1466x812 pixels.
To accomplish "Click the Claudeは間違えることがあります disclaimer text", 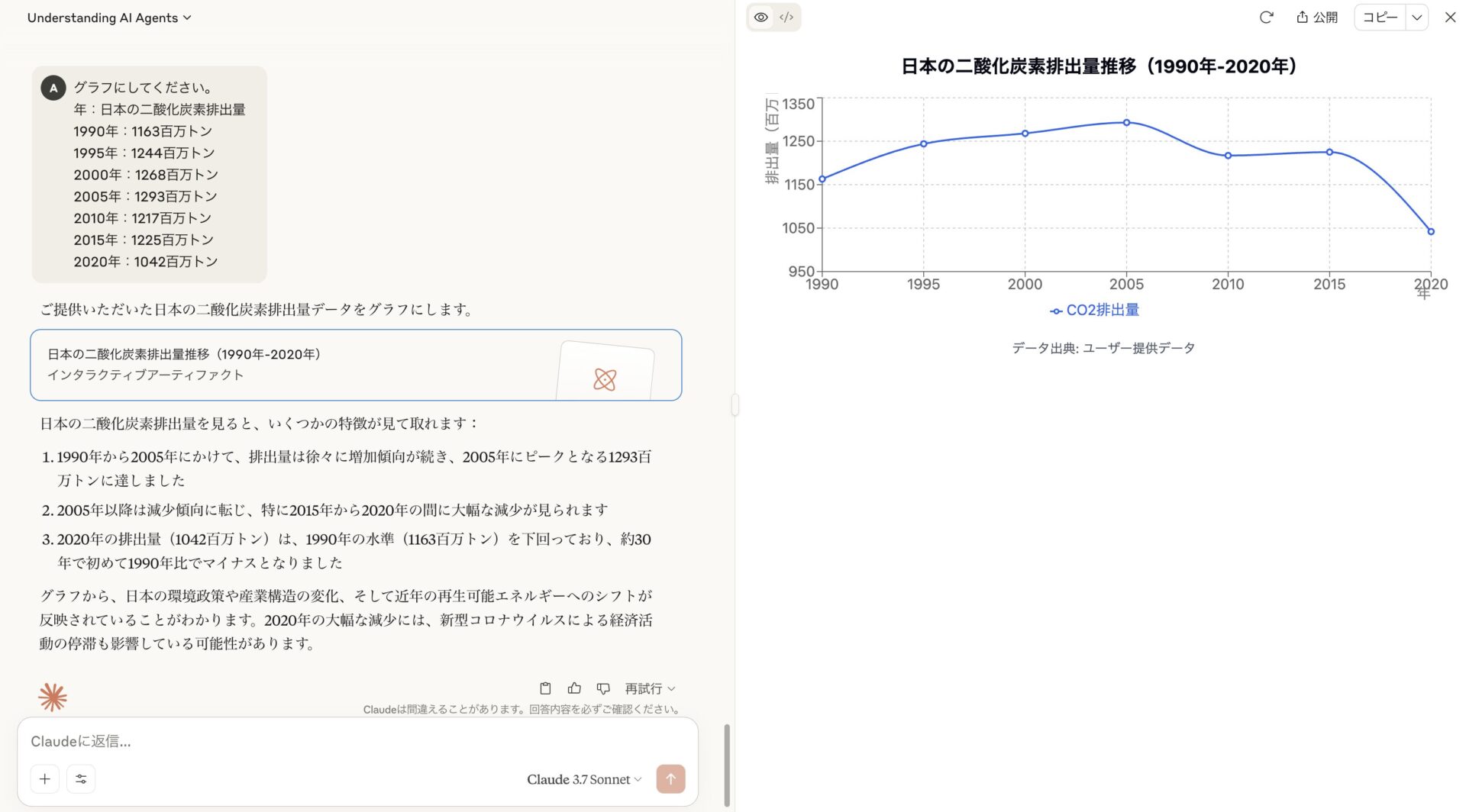I will point(522,709).
